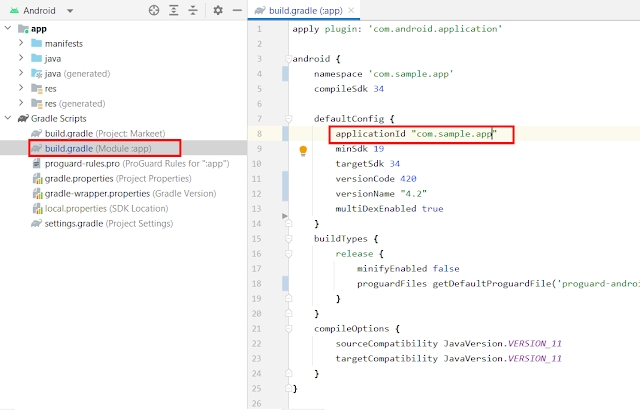Viewport: 640px width, 410px height.
Task: Close the build.gradle (:app) editor tab
Action: (350, 10)
